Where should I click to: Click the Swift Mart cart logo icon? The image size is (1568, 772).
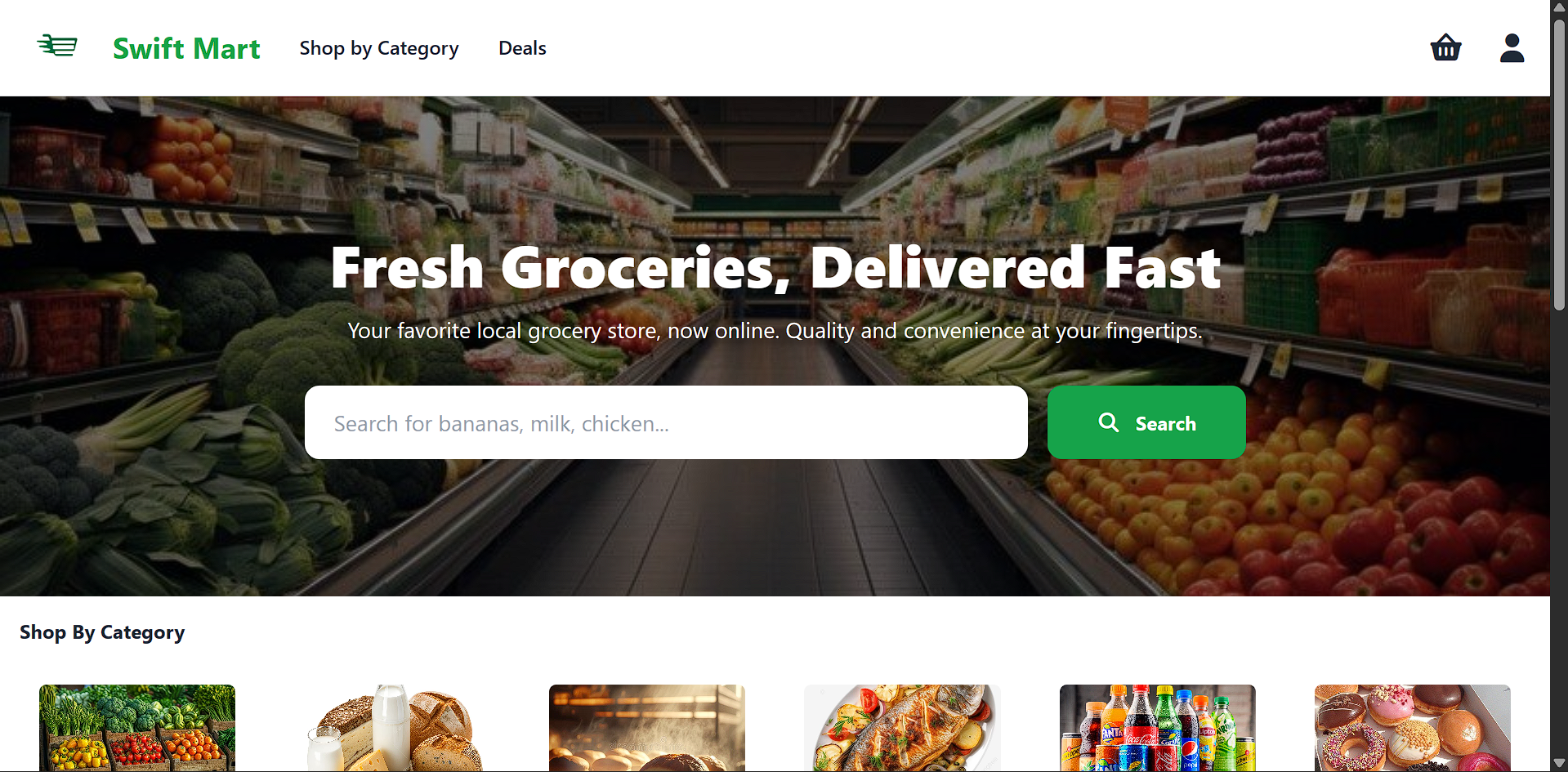(57, 46)
